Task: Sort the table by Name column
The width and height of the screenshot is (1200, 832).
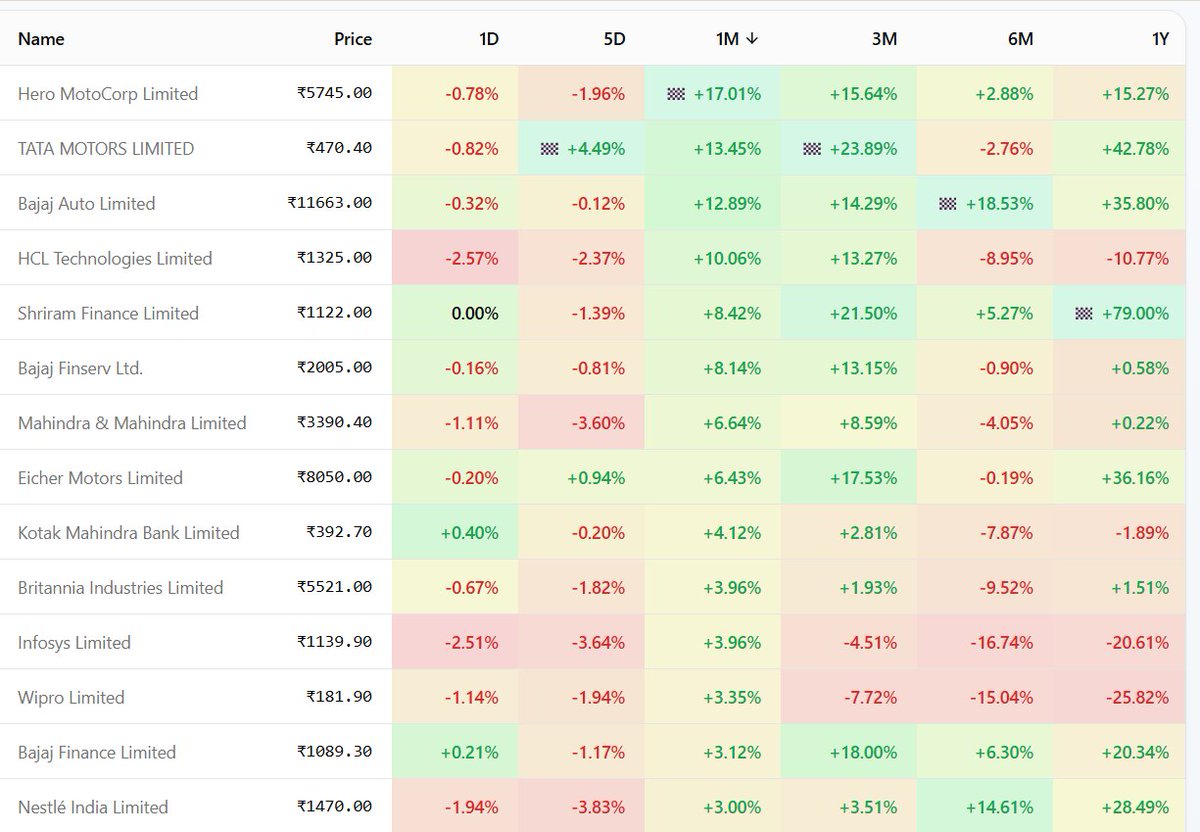Action: 41,39
